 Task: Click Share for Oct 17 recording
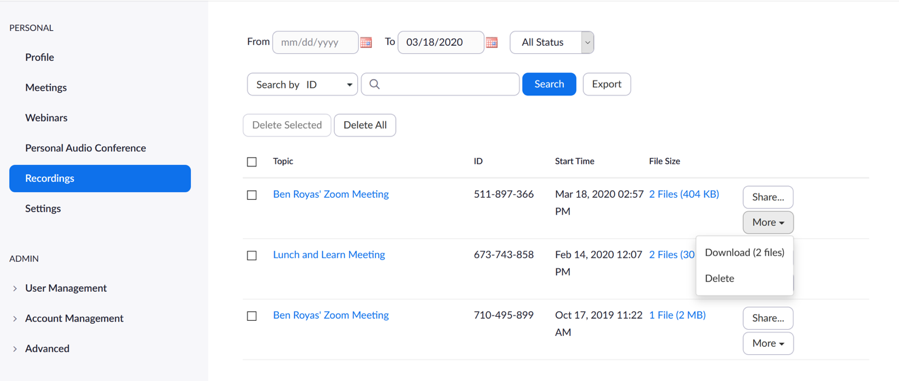click(x=768, y=318)
